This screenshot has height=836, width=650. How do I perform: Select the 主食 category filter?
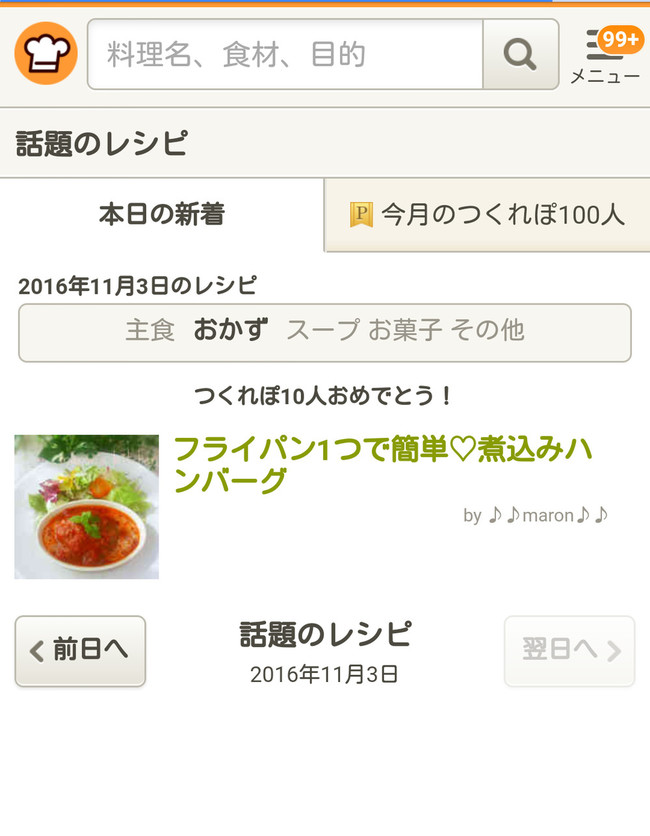pyautogui.click(x=150, y=330)
